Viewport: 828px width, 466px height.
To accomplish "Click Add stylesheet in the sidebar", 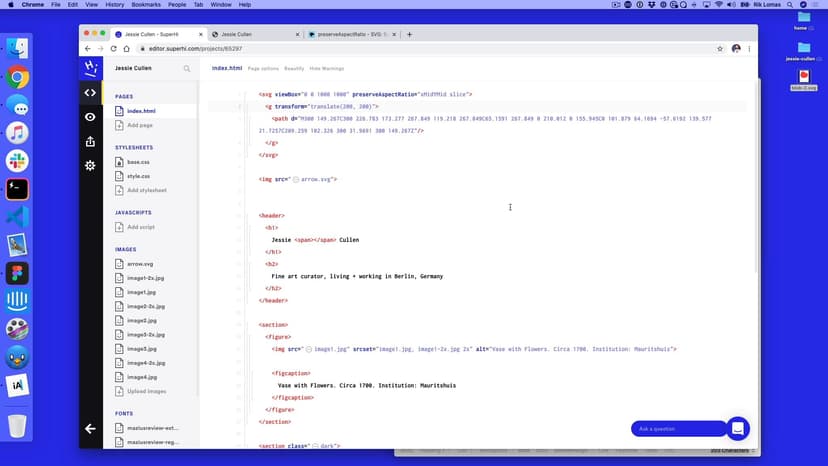I will tap(146, 190).
